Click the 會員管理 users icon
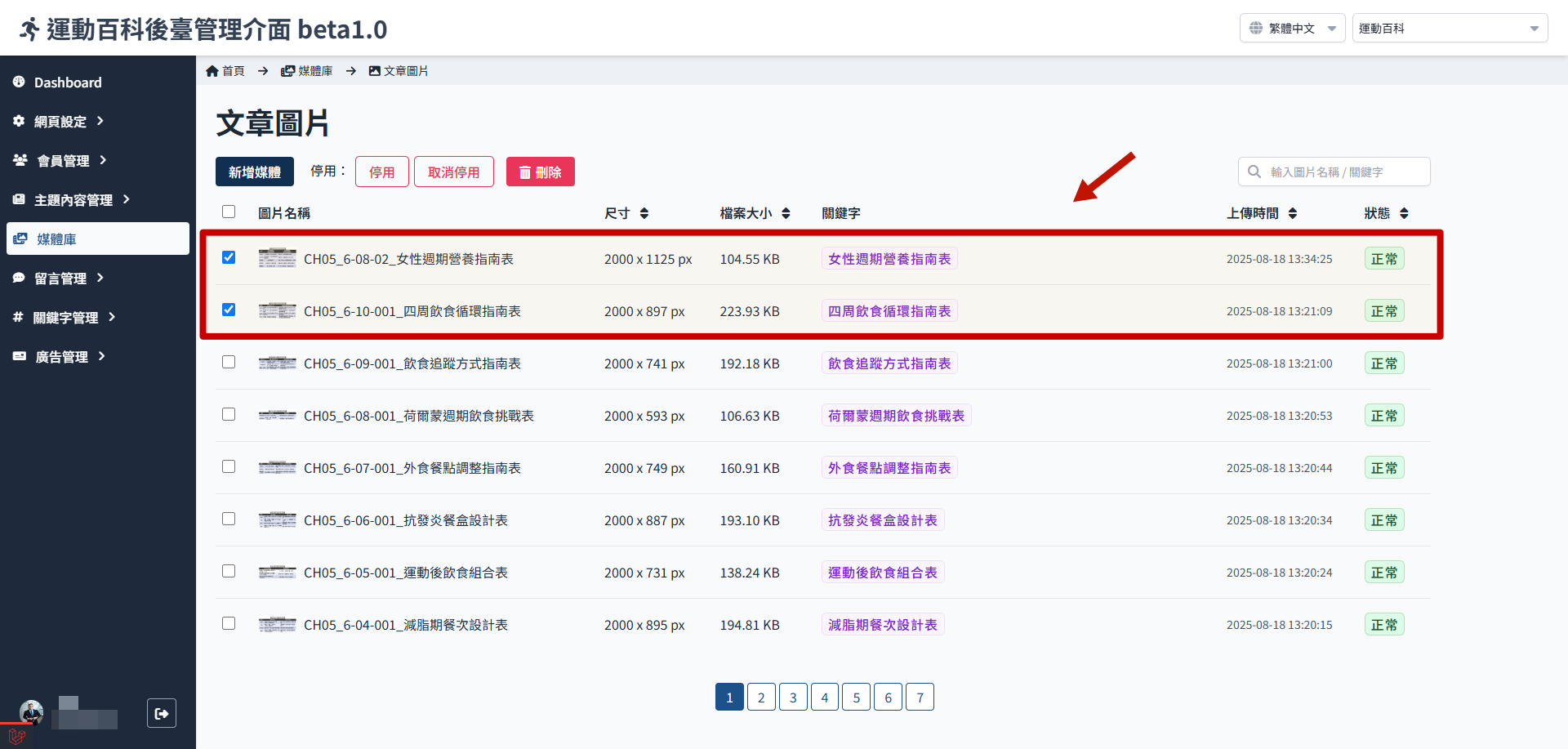1568x749 pixels. pyautogui.click(x=20, y=160)
